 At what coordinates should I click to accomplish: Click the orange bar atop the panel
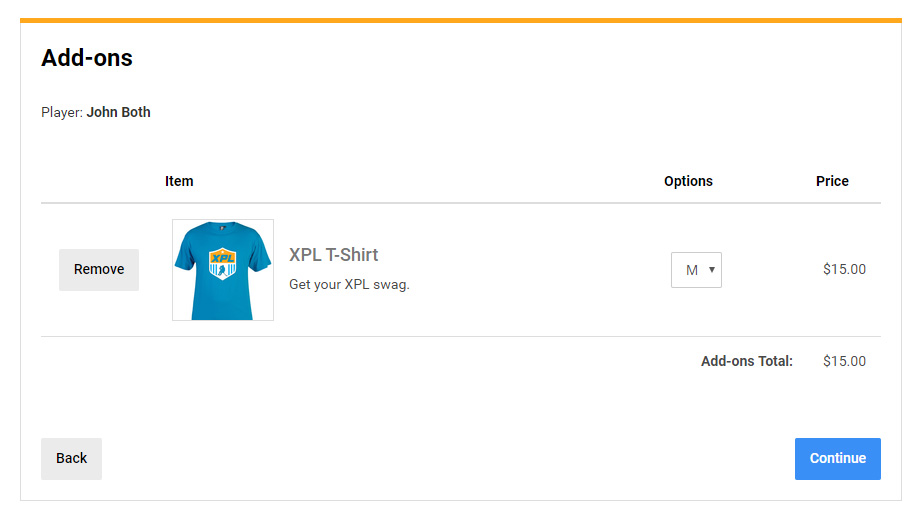(x=460, y=20)
